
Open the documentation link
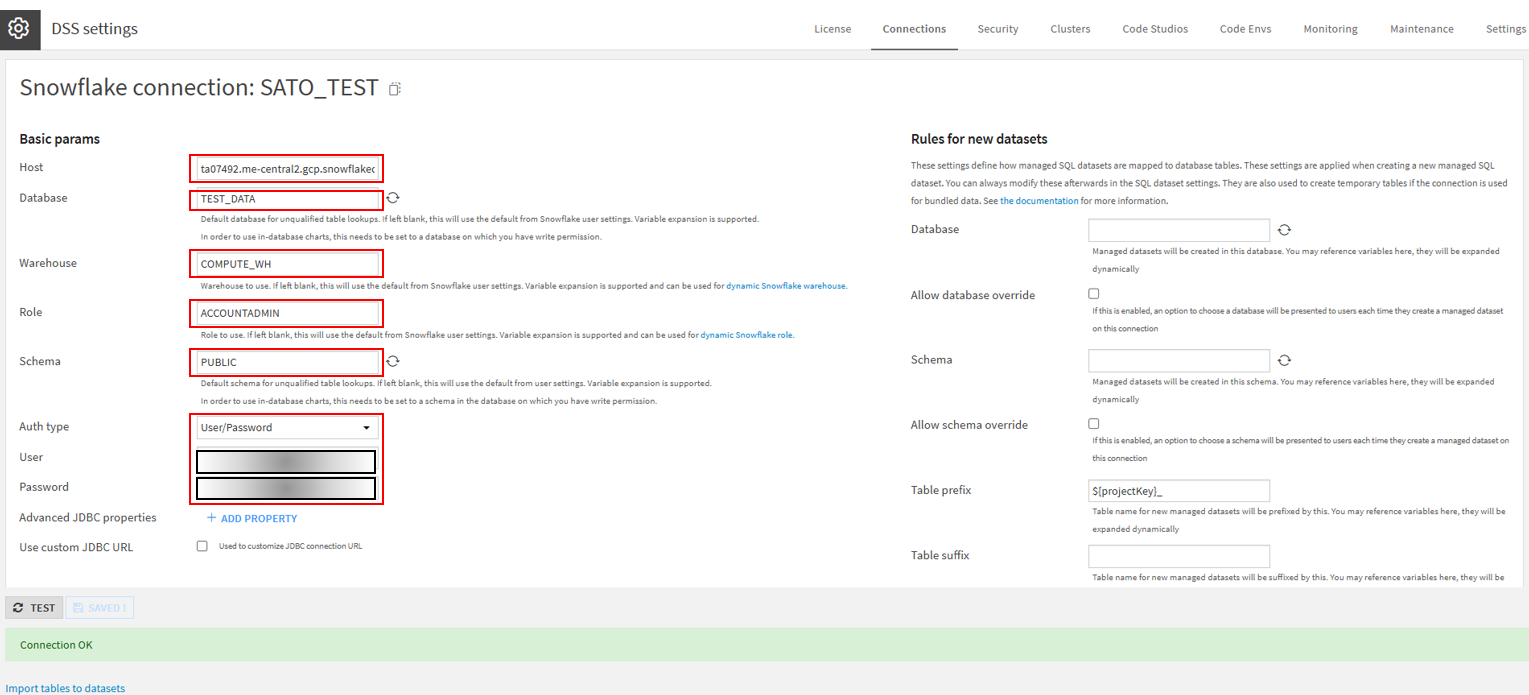[1039, 201]
